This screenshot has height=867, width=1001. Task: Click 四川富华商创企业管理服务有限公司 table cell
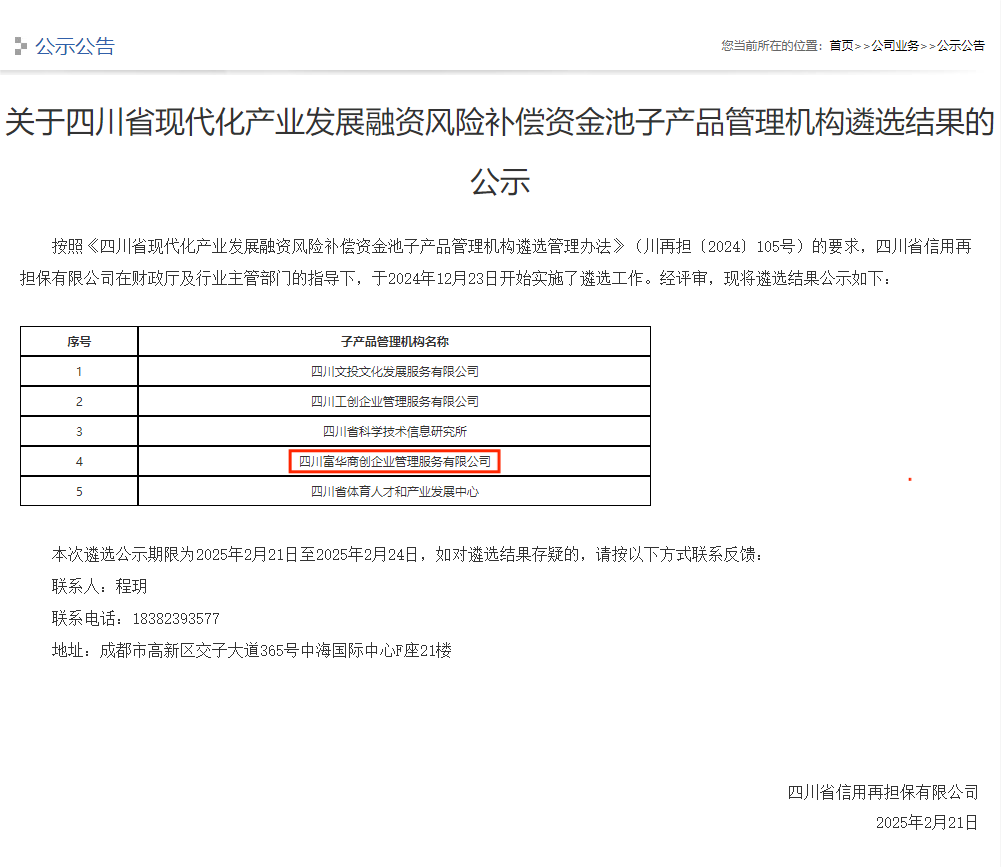(x=395, y=462)
